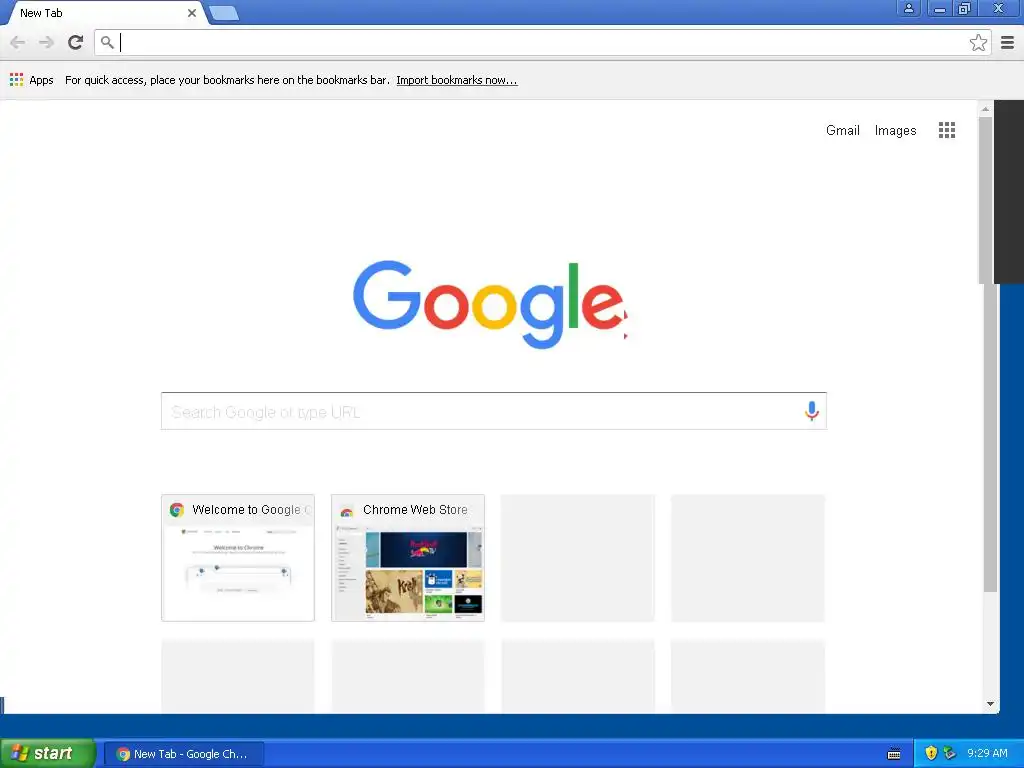This screenshot has width=1024, height=768.
Task: Click the browser Forward arrow
Action: coord(46,42)
